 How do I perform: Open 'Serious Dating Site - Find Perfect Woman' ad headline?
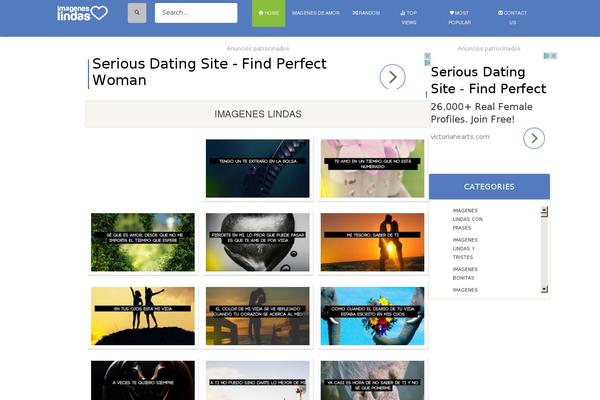click(209, 72)
